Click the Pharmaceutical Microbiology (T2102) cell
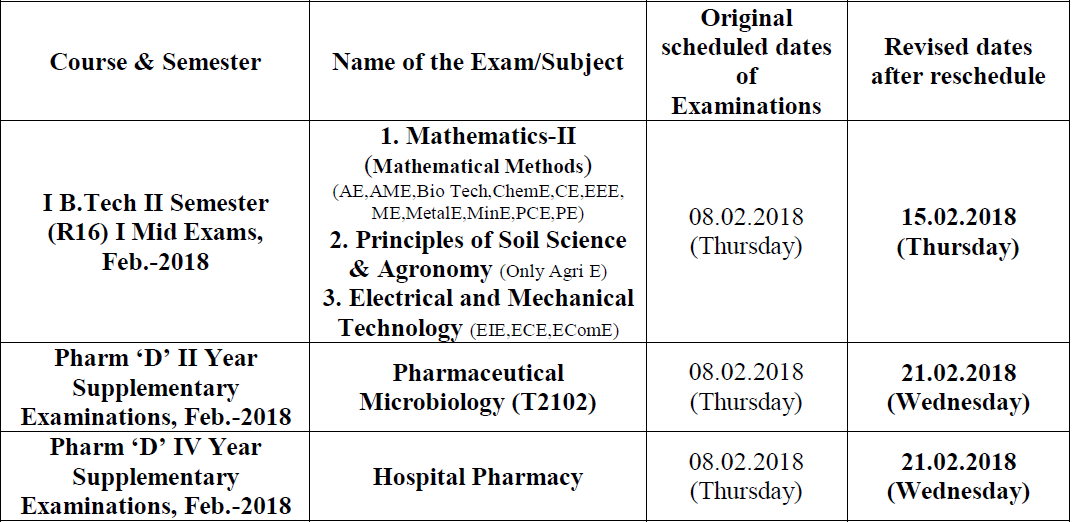The width and height of the screenshot is (1072, 522). (x=478, y=387)
